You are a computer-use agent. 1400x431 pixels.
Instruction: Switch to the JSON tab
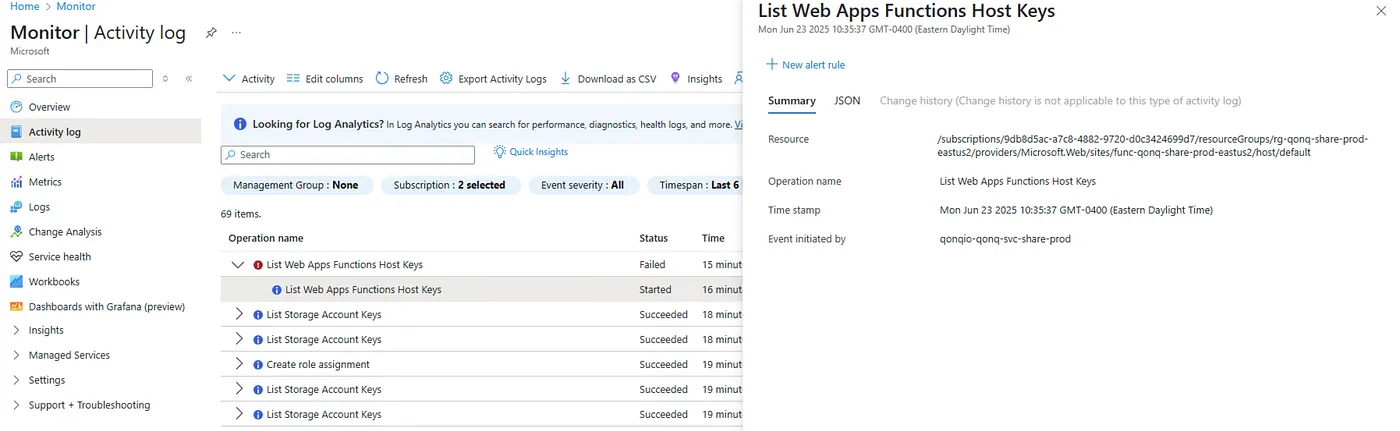(847, 101)
